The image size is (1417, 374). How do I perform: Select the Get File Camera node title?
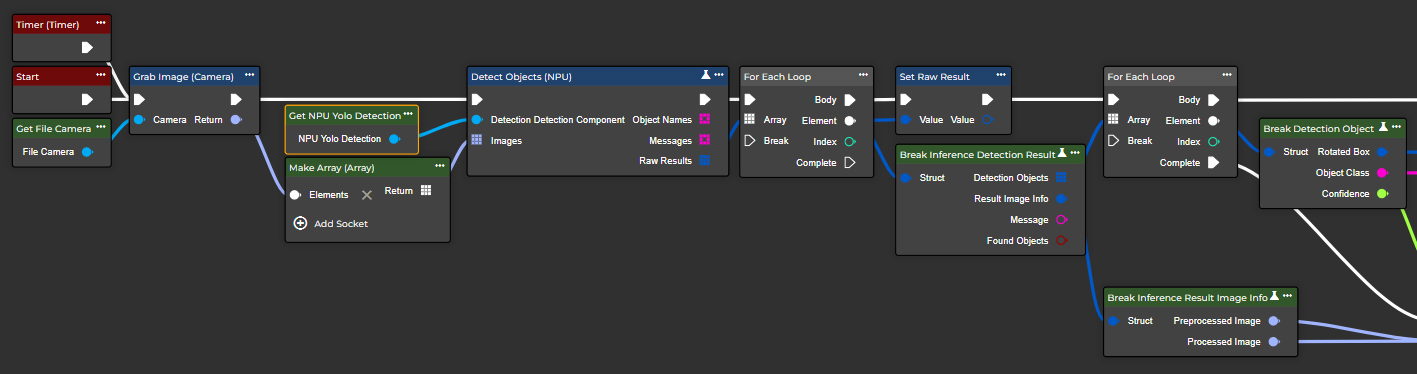54,128
